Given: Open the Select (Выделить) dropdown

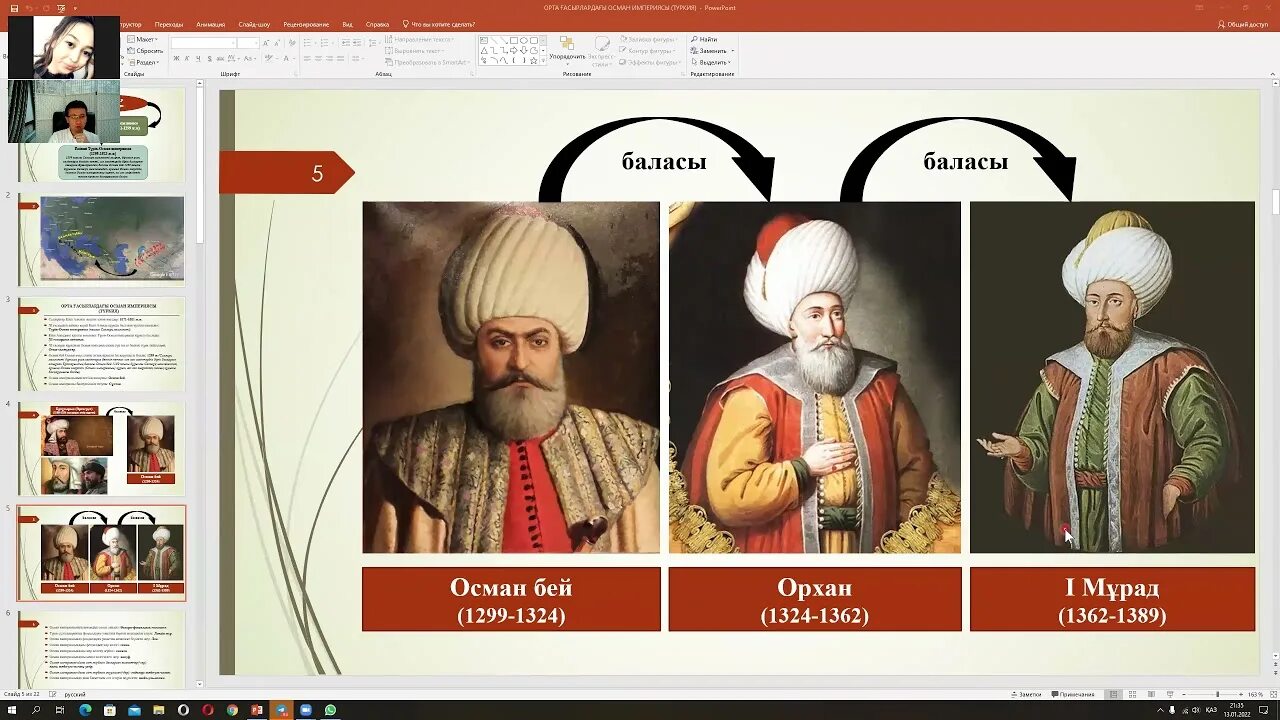Looking at the screenshot, I should 712,62.
